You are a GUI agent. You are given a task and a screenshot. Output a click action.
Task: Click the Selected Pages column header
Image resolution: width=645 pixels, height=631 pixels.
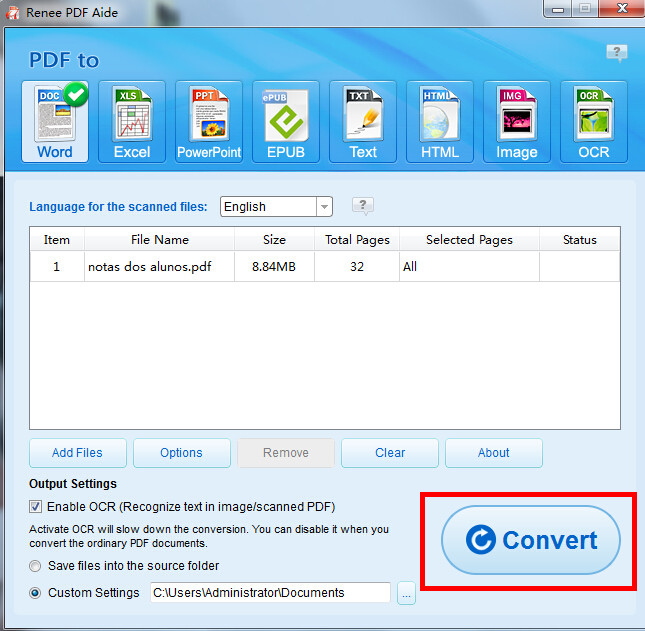(x=469, y=239)
